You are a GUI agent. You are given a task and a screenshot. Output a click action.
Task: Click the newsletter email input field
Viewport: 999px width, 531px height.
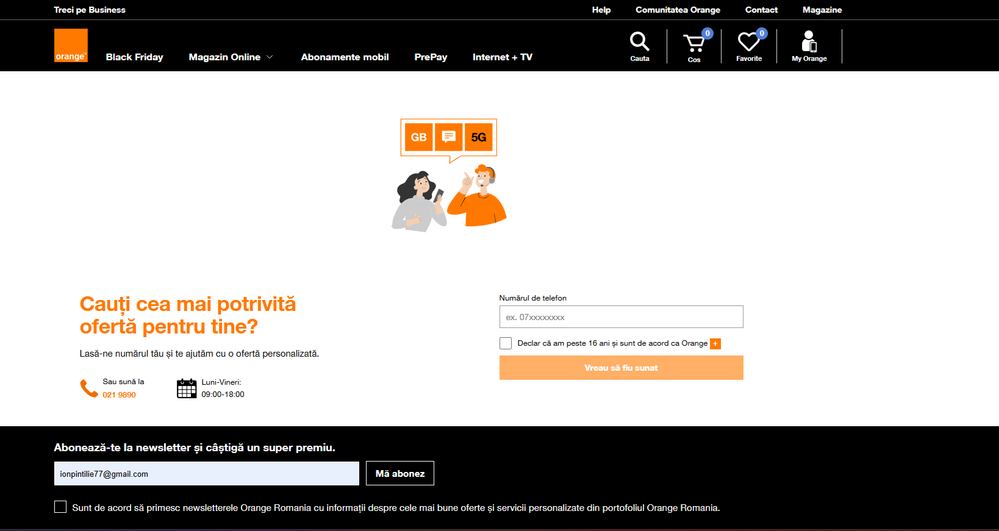point(206,474)
